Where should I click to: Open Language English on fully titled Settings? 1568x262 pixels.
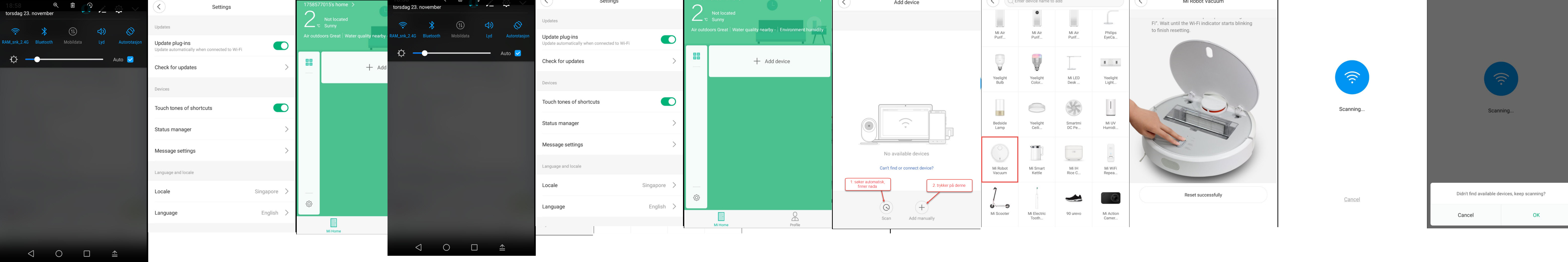(x=222, y=213)
